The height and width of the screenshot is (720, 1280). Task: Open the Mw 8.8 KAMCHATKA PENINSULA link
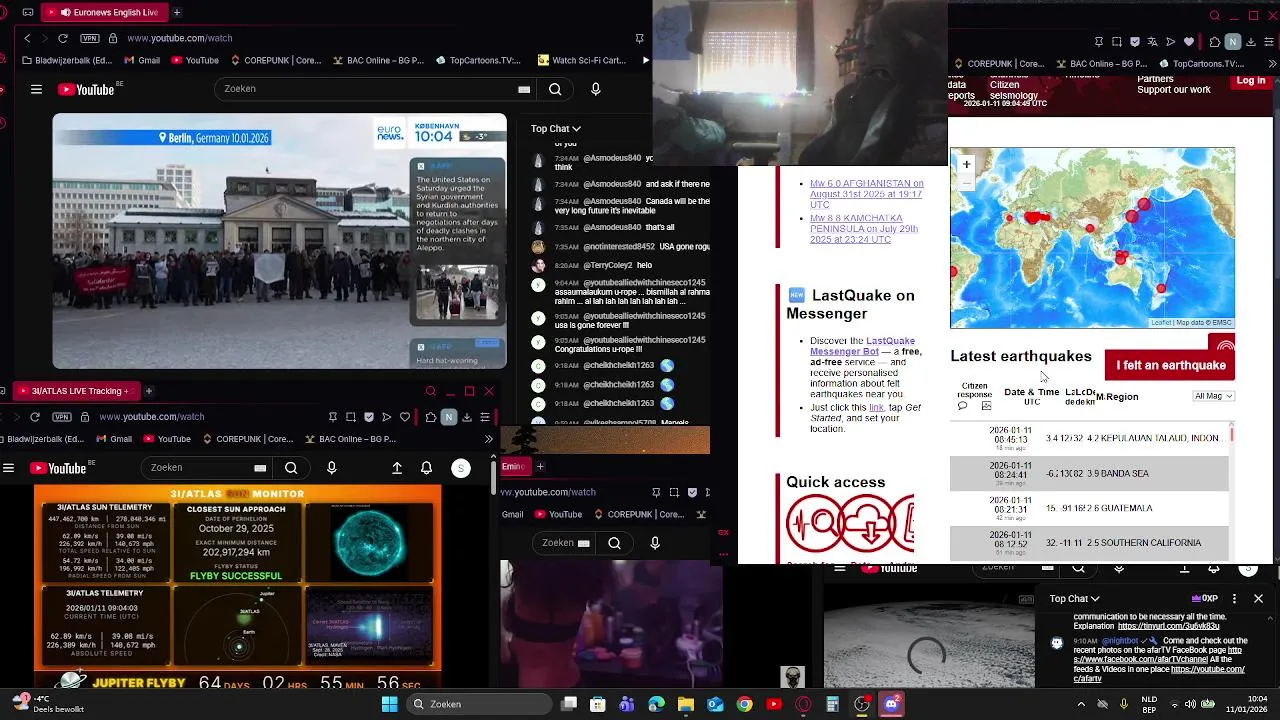coord(864,228)
